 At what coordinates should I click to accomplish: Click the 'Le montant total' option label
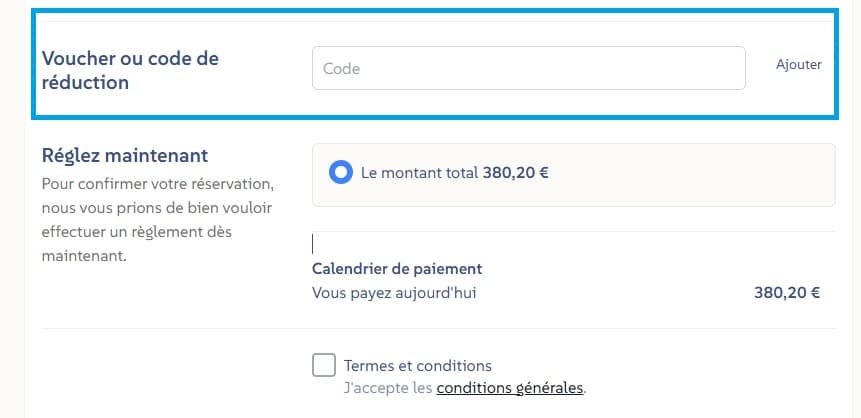coord(419,172)
